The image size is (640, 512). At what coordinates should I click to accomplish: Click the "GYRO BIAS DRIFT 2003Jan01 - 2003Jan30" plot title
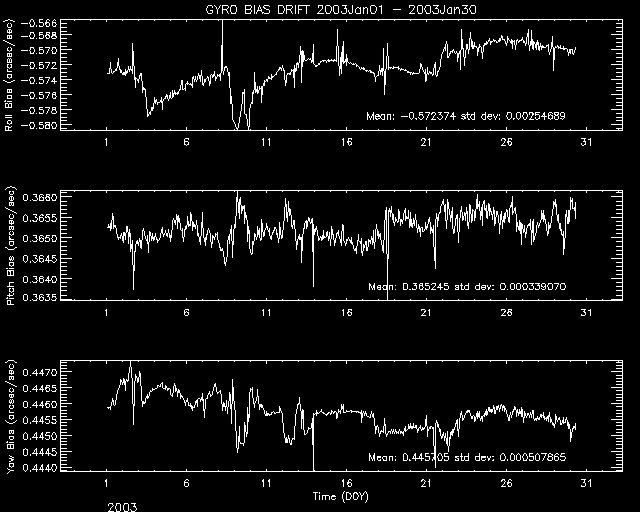pos(341,9)
